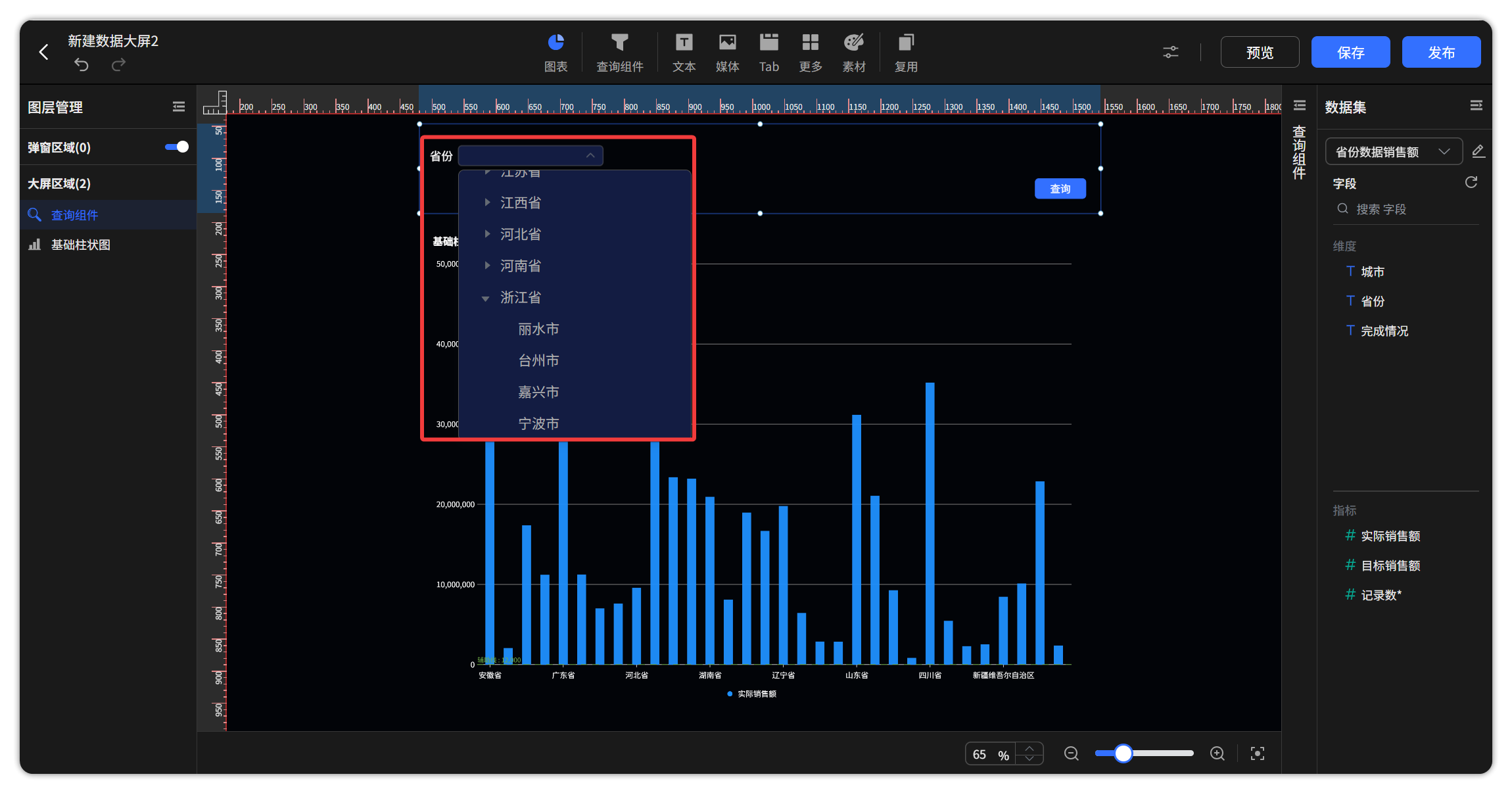
Task: Open the 图表 chart menu
Action: (555, 53)
